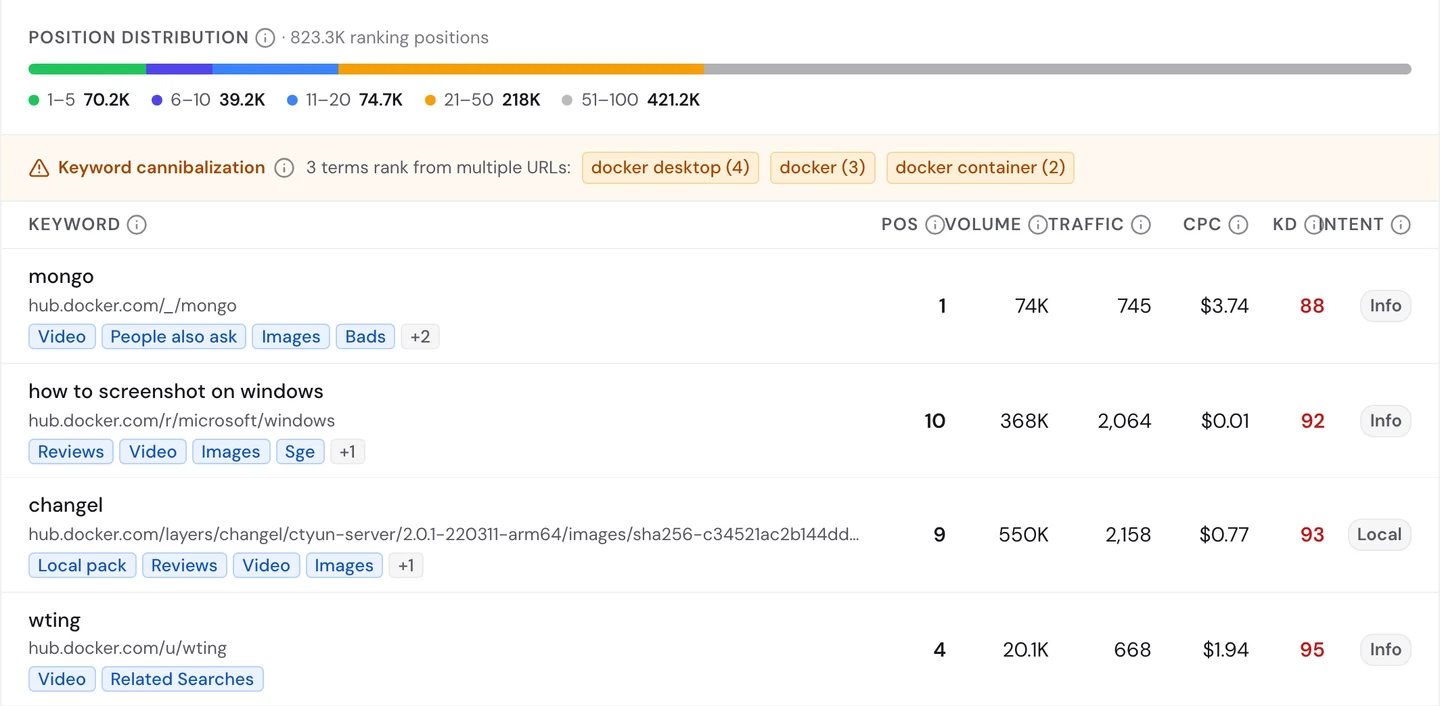Open hub.docker.com/_/mongo URL
The width and height of the screenshot is (1440, 706).
pyautogui.click(x=132, y=306)
